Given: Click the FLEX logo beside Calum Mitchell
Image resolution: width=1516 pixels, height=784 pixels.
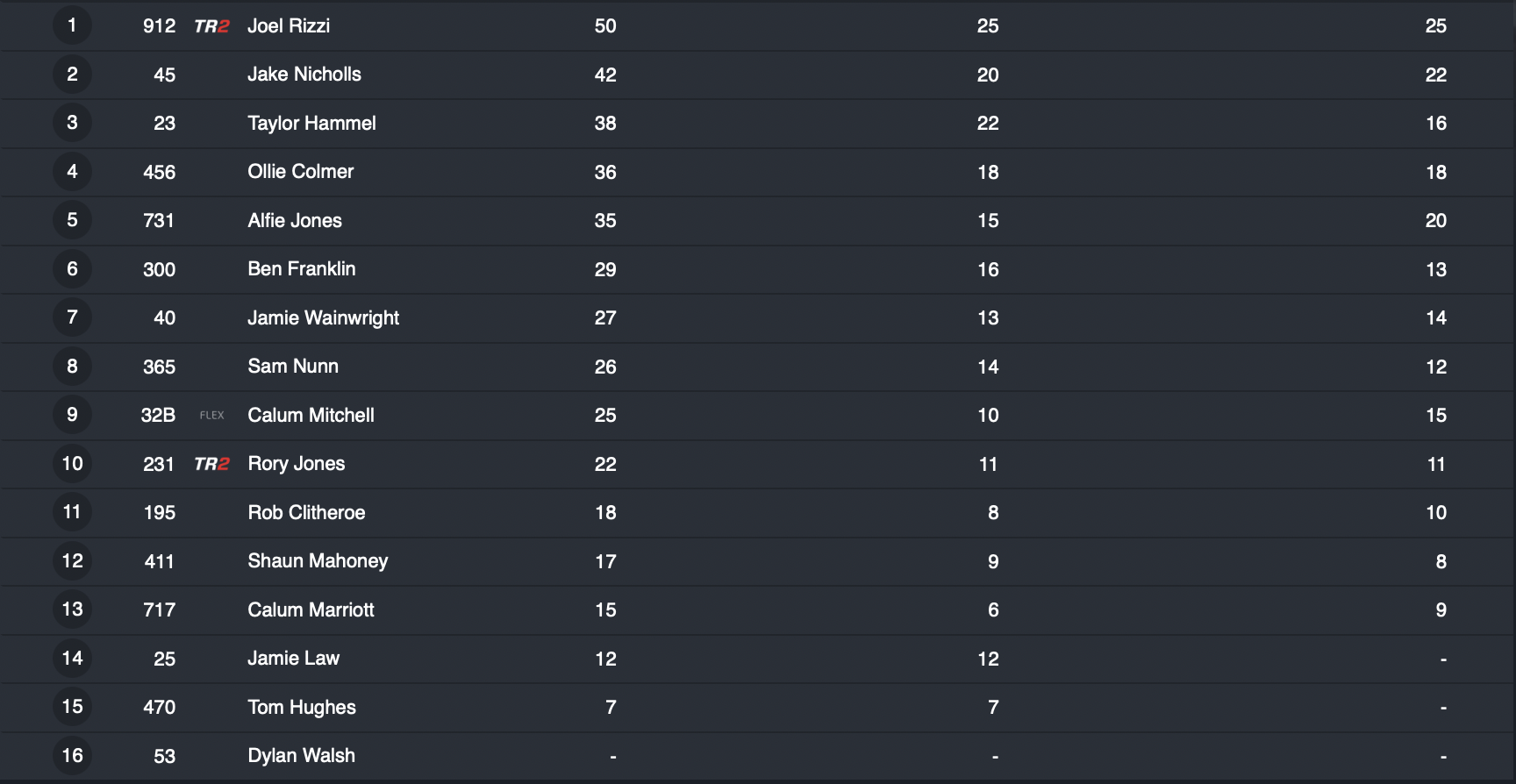Looking at the screenshot, I should pyautogui.click(x=211, y=416).
